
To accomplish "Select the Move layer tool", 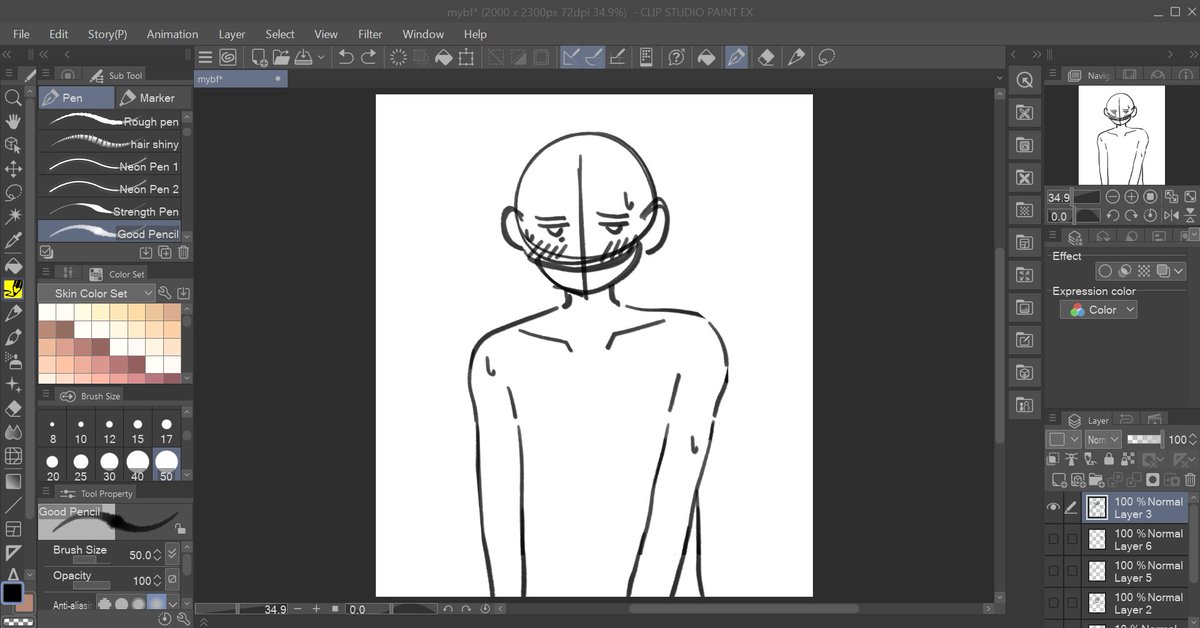I will click(14, 169).
